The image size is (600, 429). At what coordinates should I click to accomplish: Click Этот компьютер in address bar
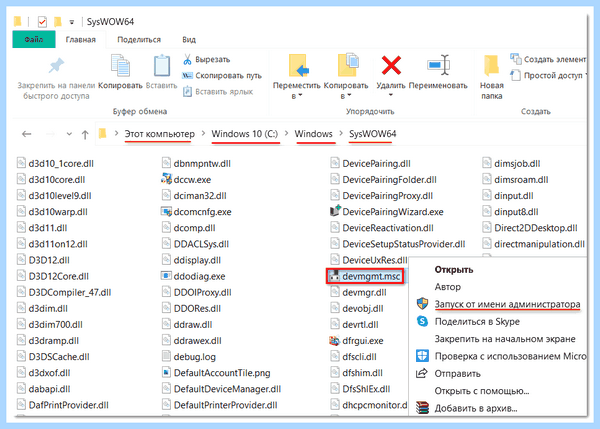coord(160,134)
